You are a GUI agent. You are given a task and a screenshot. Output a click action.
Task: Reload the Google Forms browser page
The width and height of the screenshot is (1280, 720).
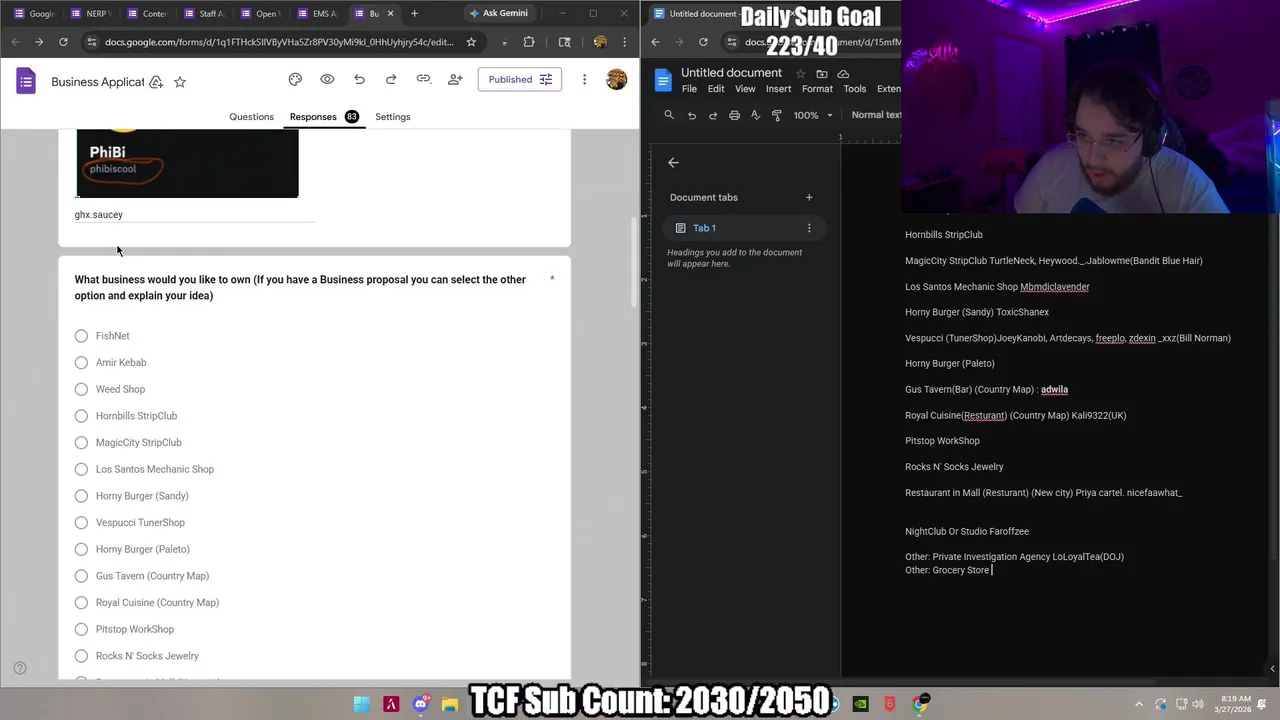[63, 42]
